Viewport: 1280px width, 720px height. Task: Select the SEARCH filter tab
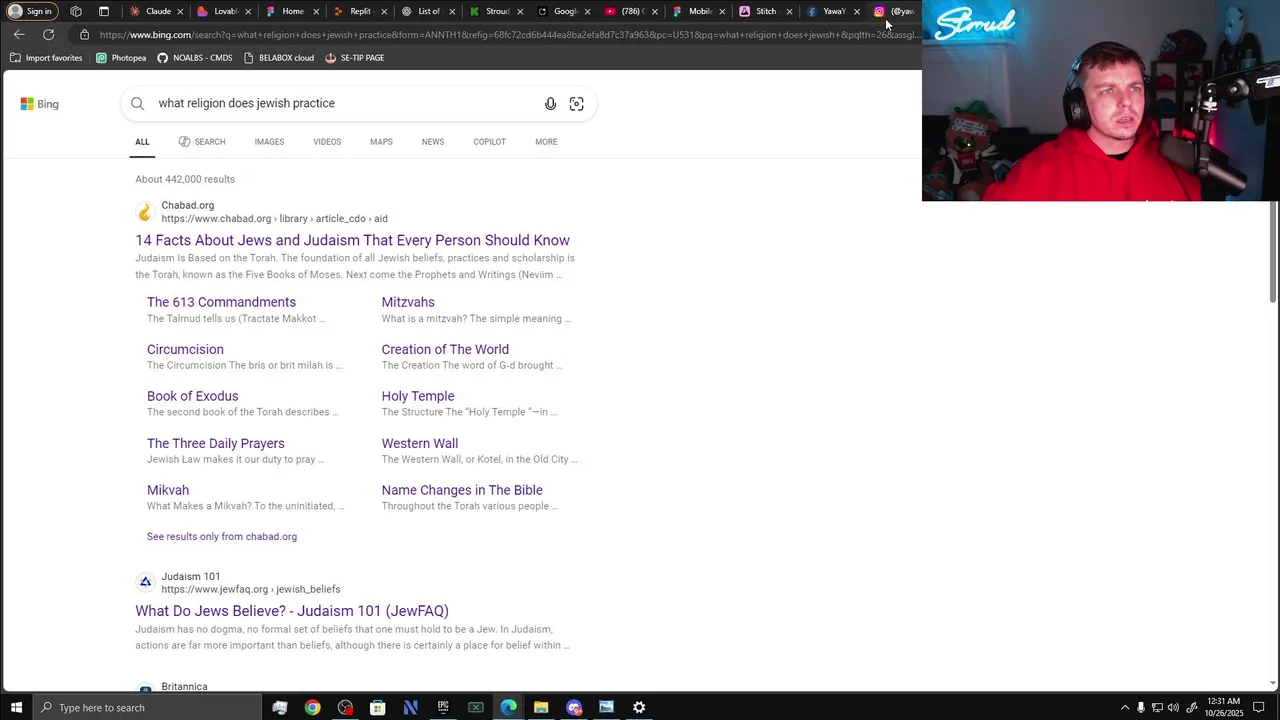click(202, 142)
